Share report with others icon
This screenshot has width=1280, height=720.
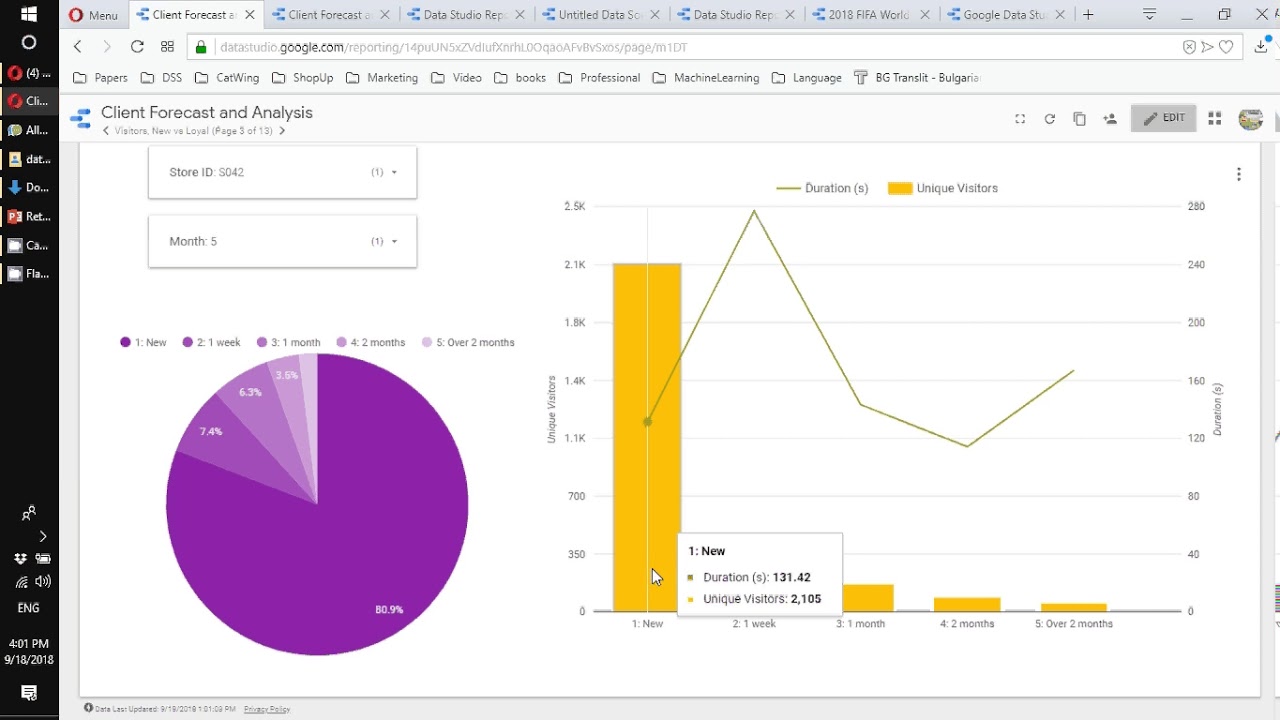click(x=1110, y=119)
